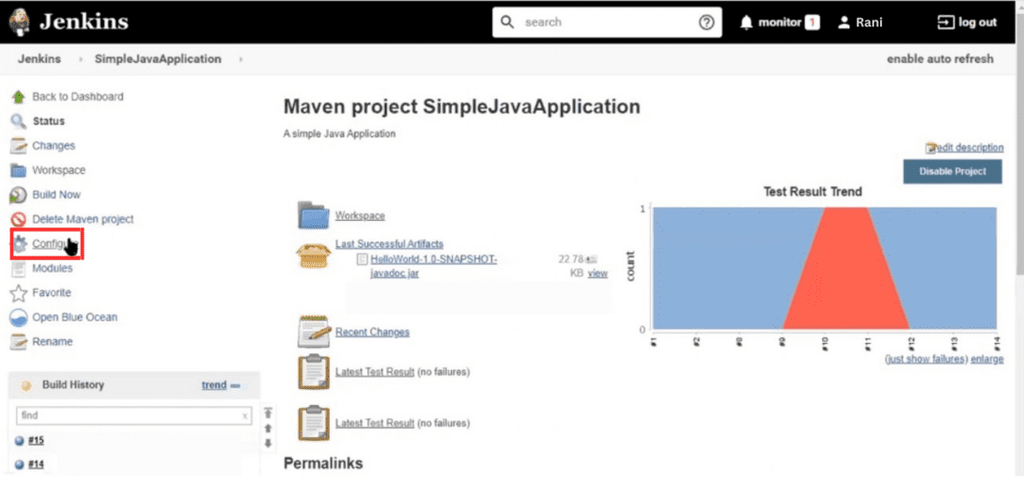Expand the Jenkins breadcrumb dropdown arrow

click(81, 59)
